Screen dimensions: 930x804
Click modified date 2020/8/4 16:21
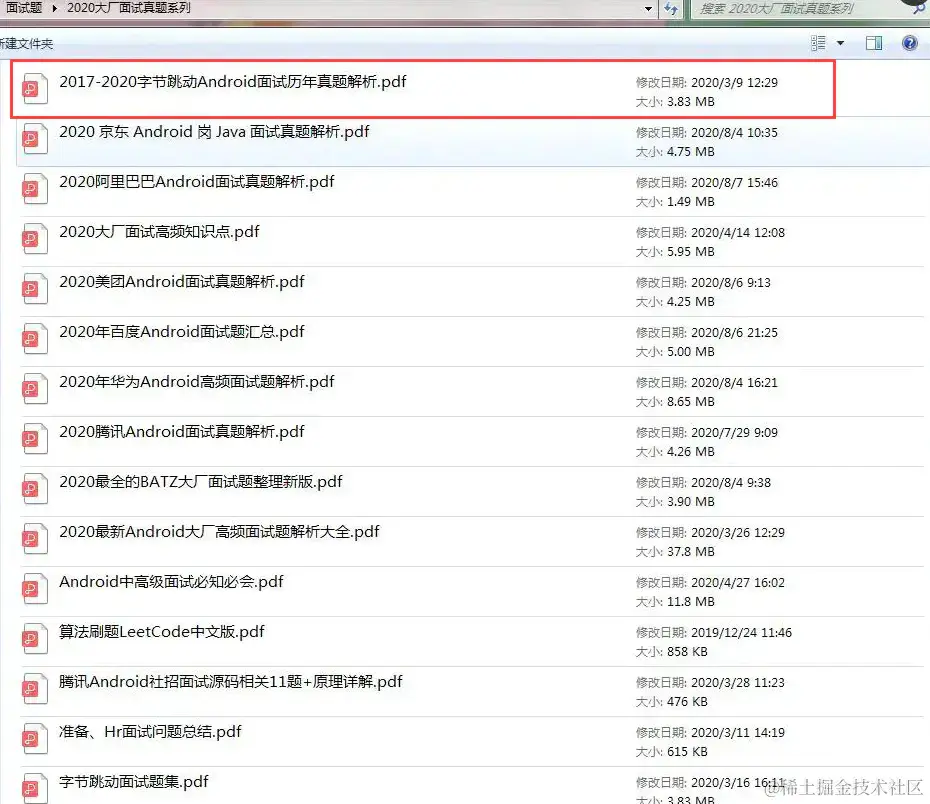click(734, 382)
